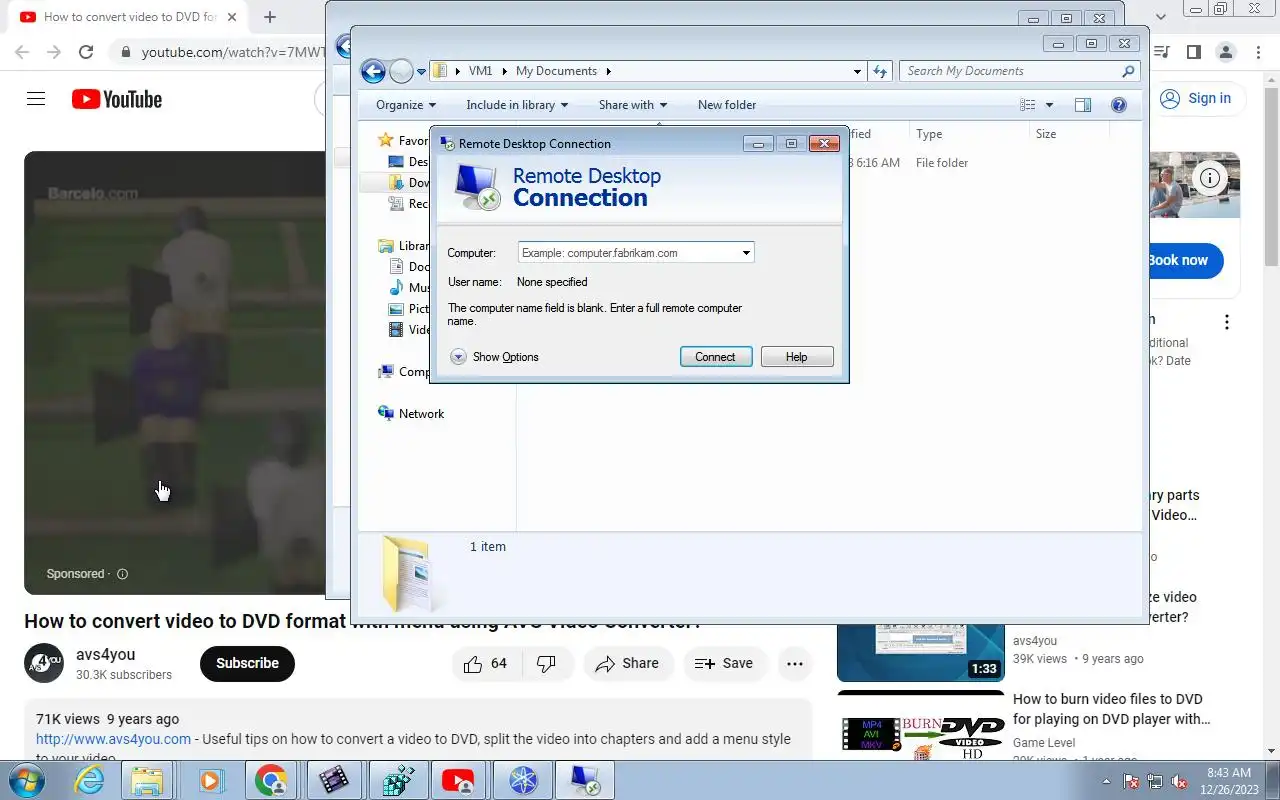Open Internet Explorer from taskbar
Screen dimensions: 1280x800
pos(90,780)
